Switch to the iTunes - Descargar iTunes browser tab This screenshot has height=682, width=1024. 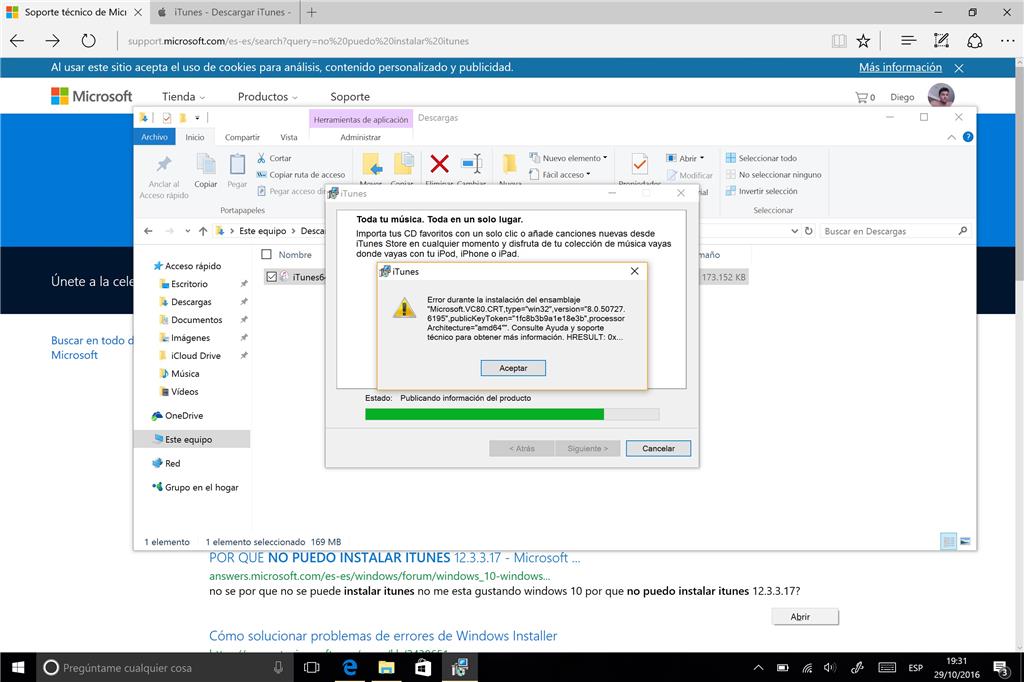(x=223, y=12)
